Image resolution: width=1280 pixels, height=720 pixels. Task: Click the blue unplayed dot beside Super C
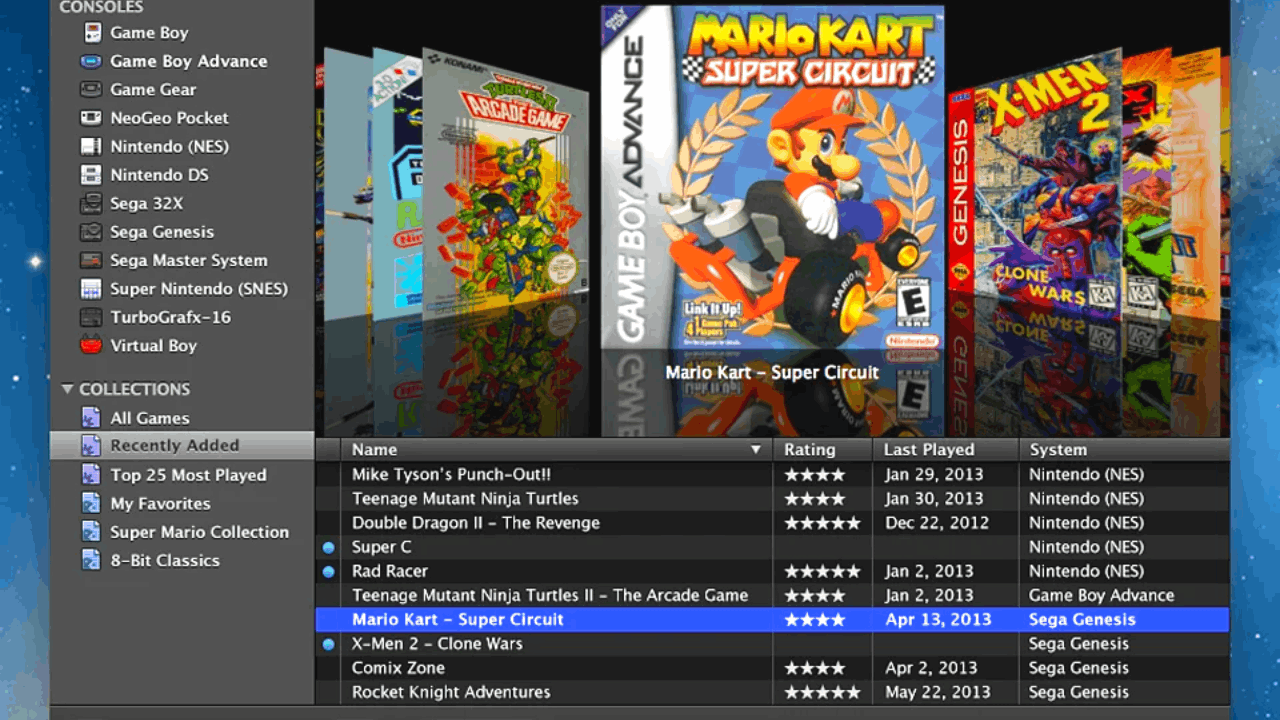(328, 547)
